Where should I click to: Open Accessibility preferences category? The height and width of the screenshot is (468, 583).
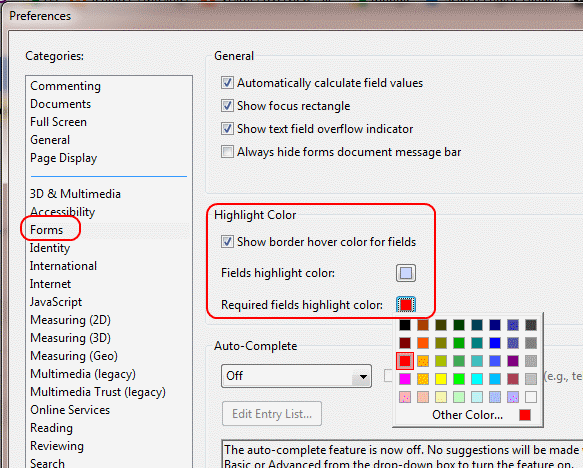point(62,212)
